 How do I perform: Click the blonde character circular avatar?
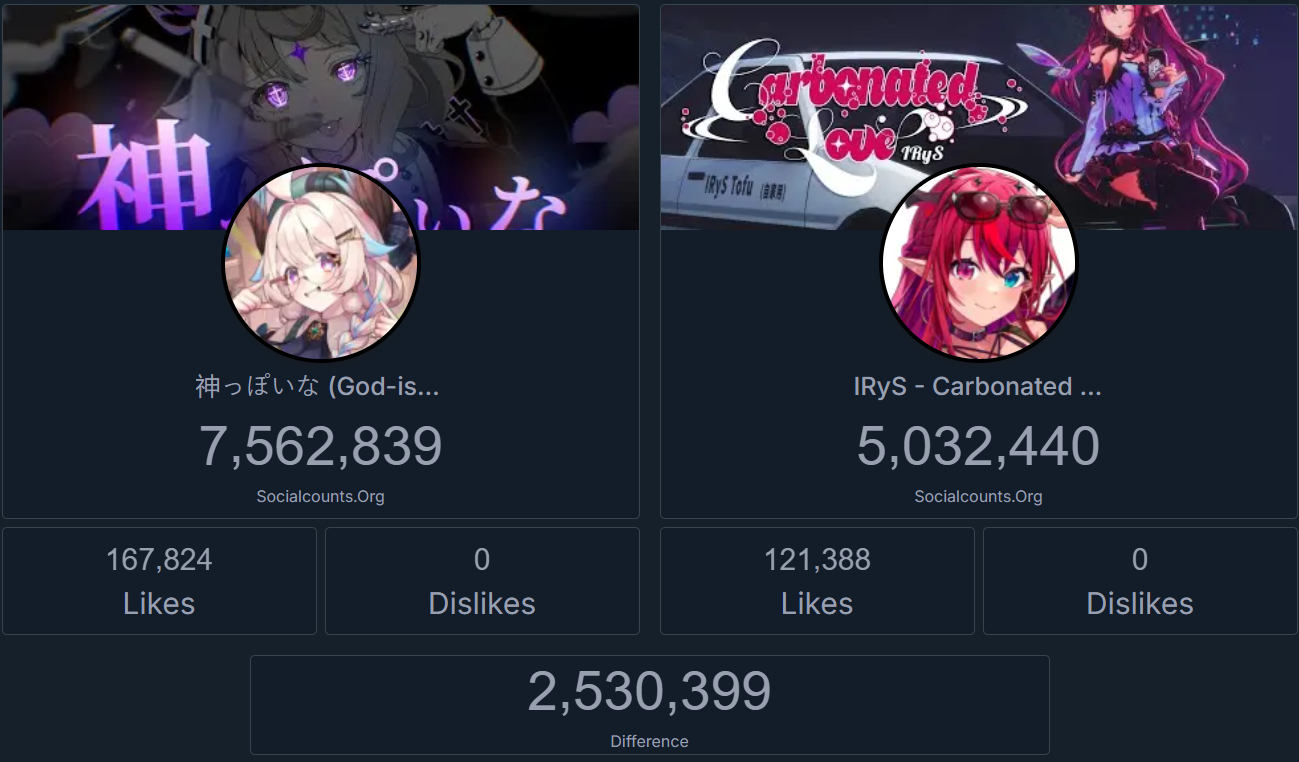click(321, 262)
